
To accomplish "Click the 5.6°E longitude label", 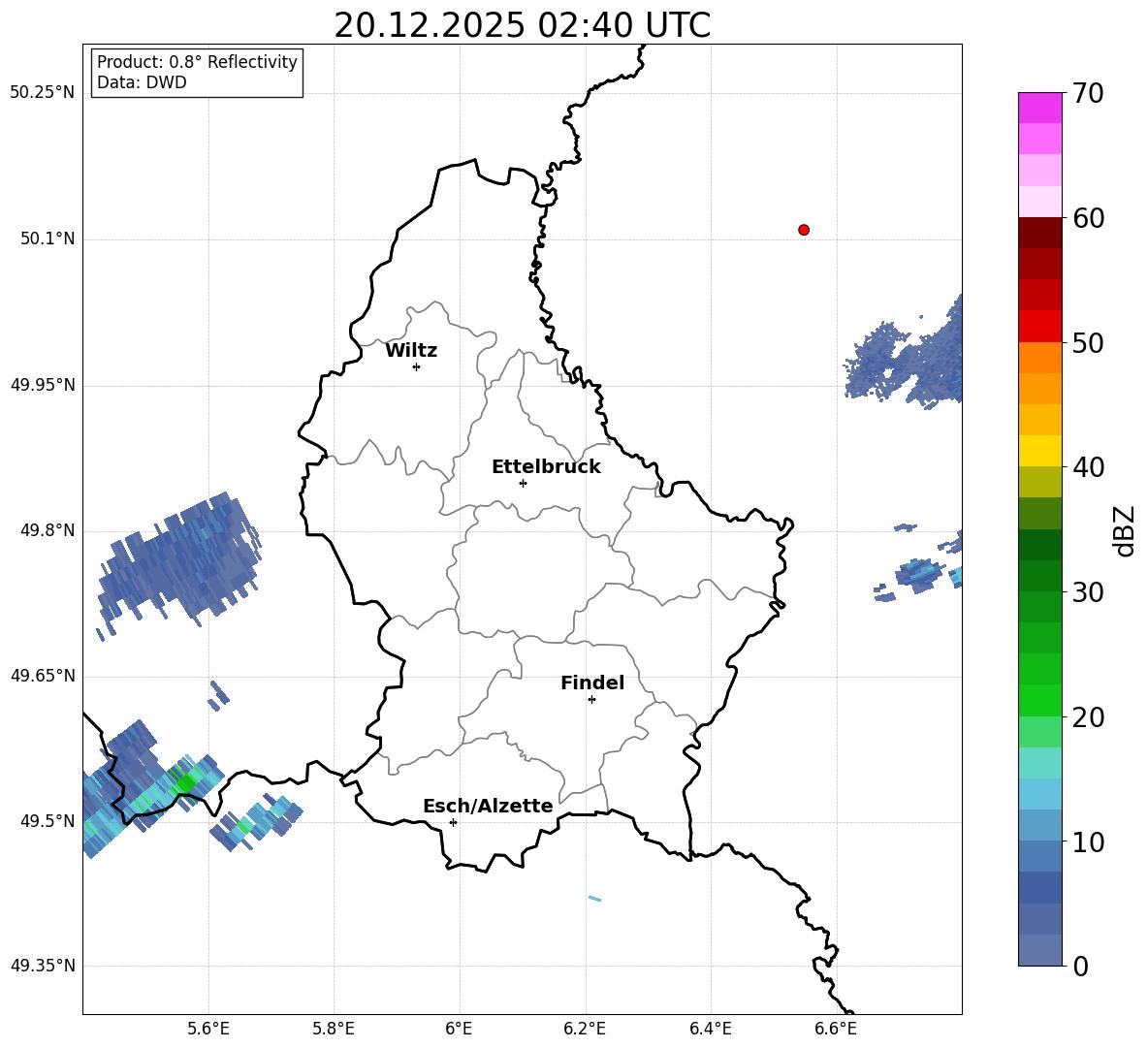I will (208, 1029).
